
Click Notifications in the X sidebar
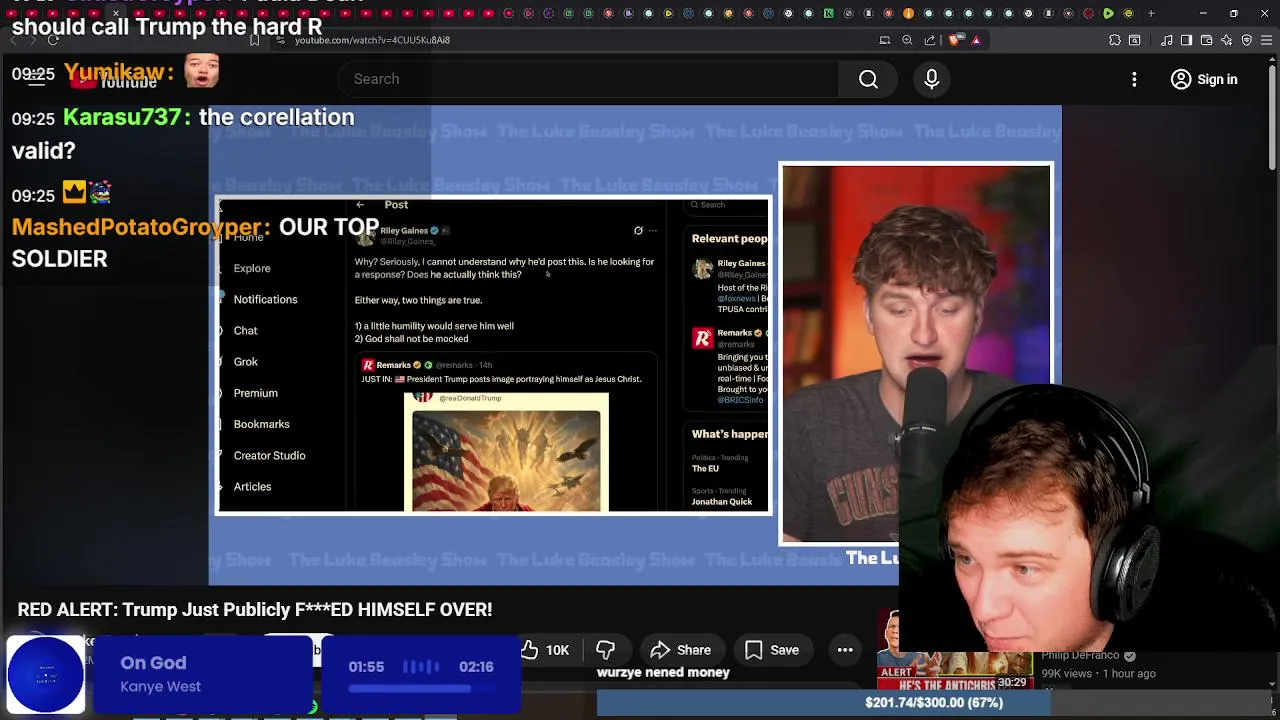coord(265,299)
